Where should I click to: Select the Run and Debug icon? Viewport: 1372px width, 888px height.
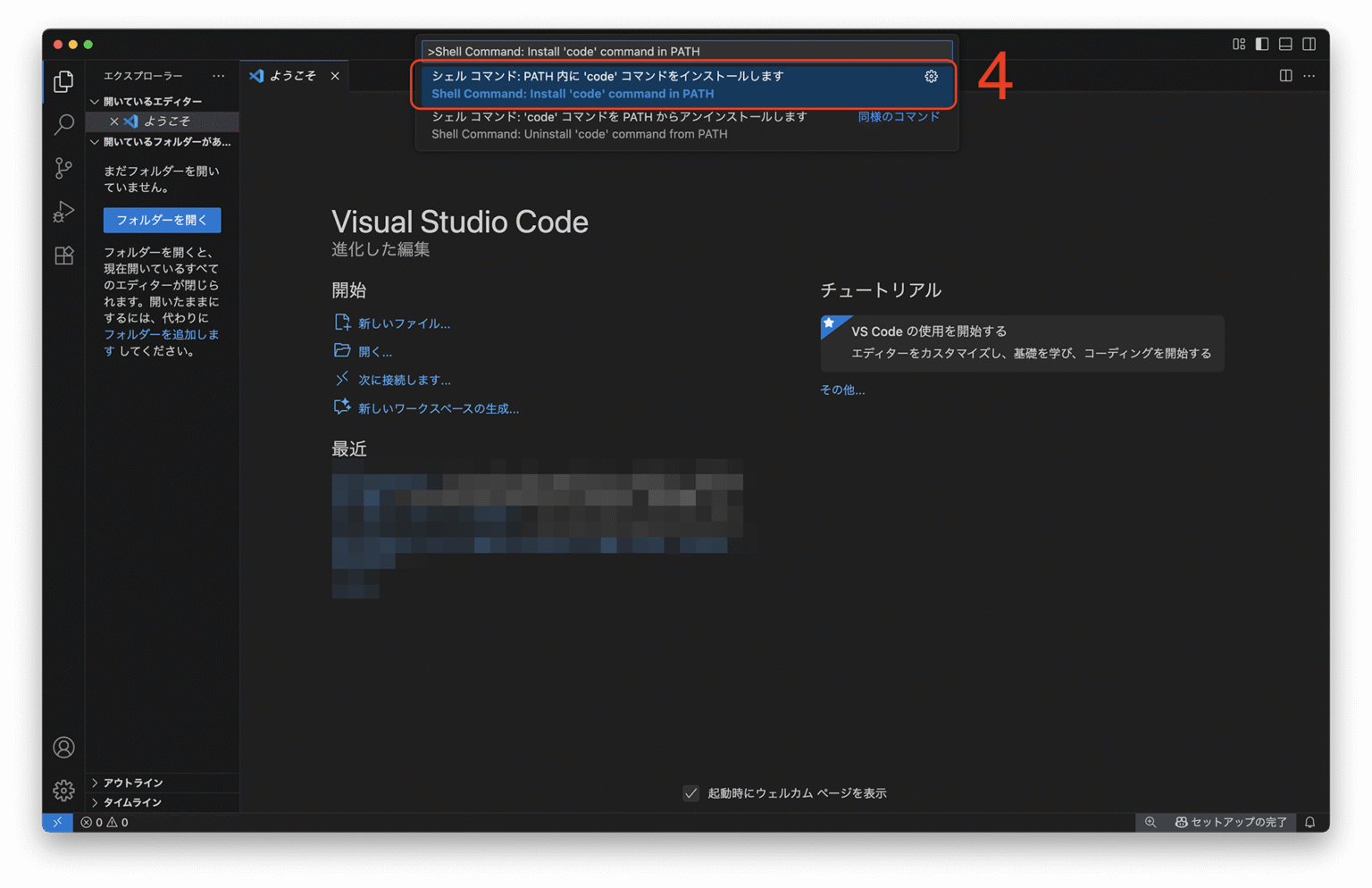(63, 212)
